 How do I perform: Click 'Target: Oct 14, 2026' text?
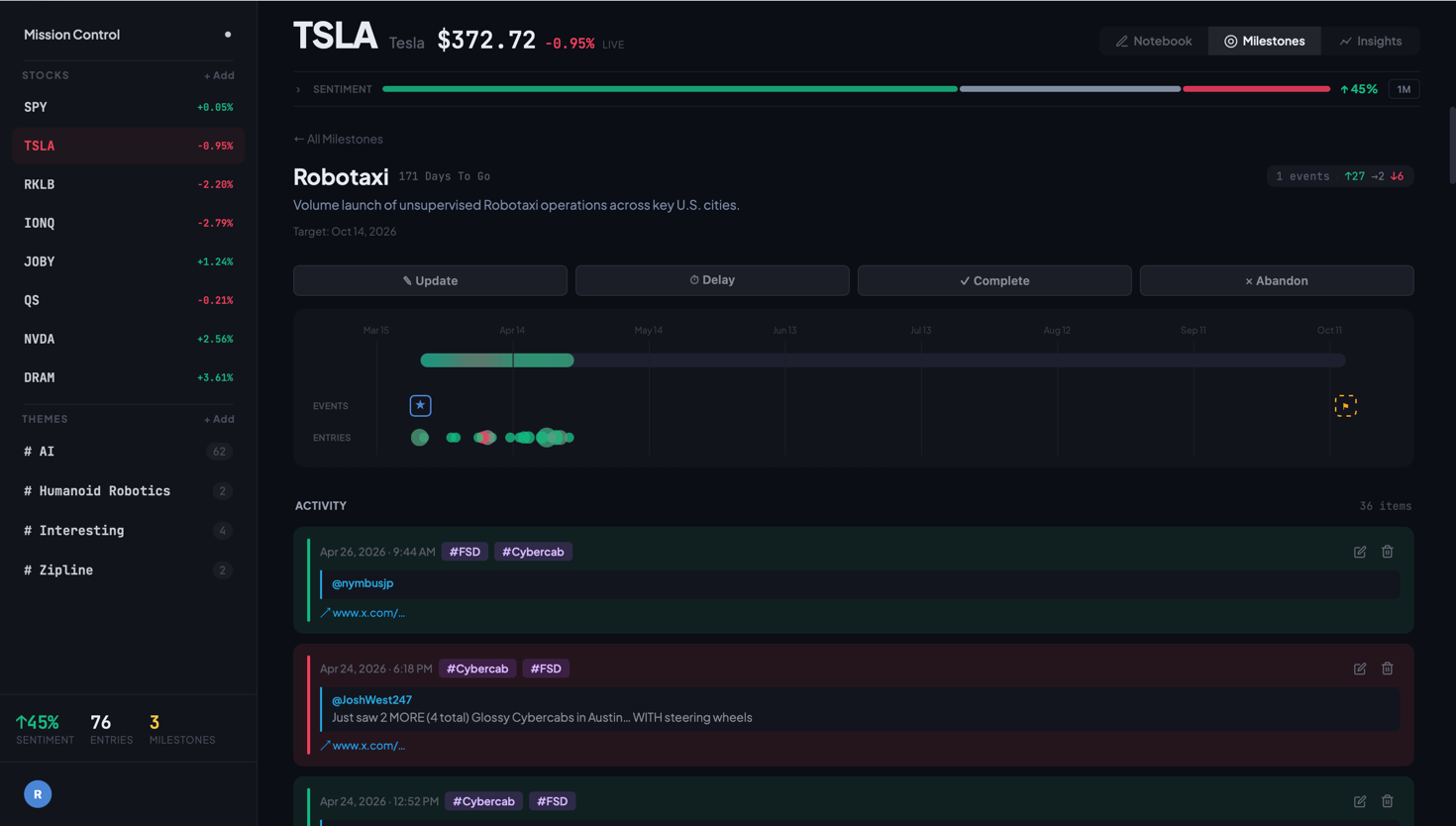click(345, 232)
